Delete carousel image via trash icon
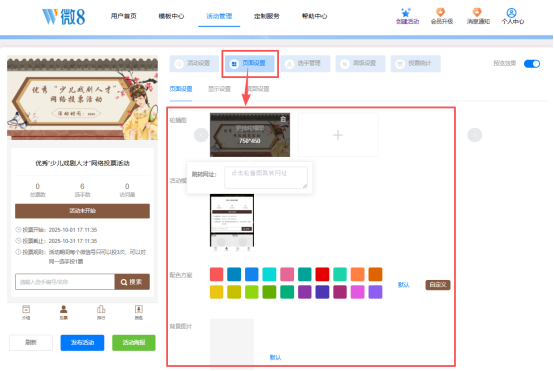 coord(283,119)
